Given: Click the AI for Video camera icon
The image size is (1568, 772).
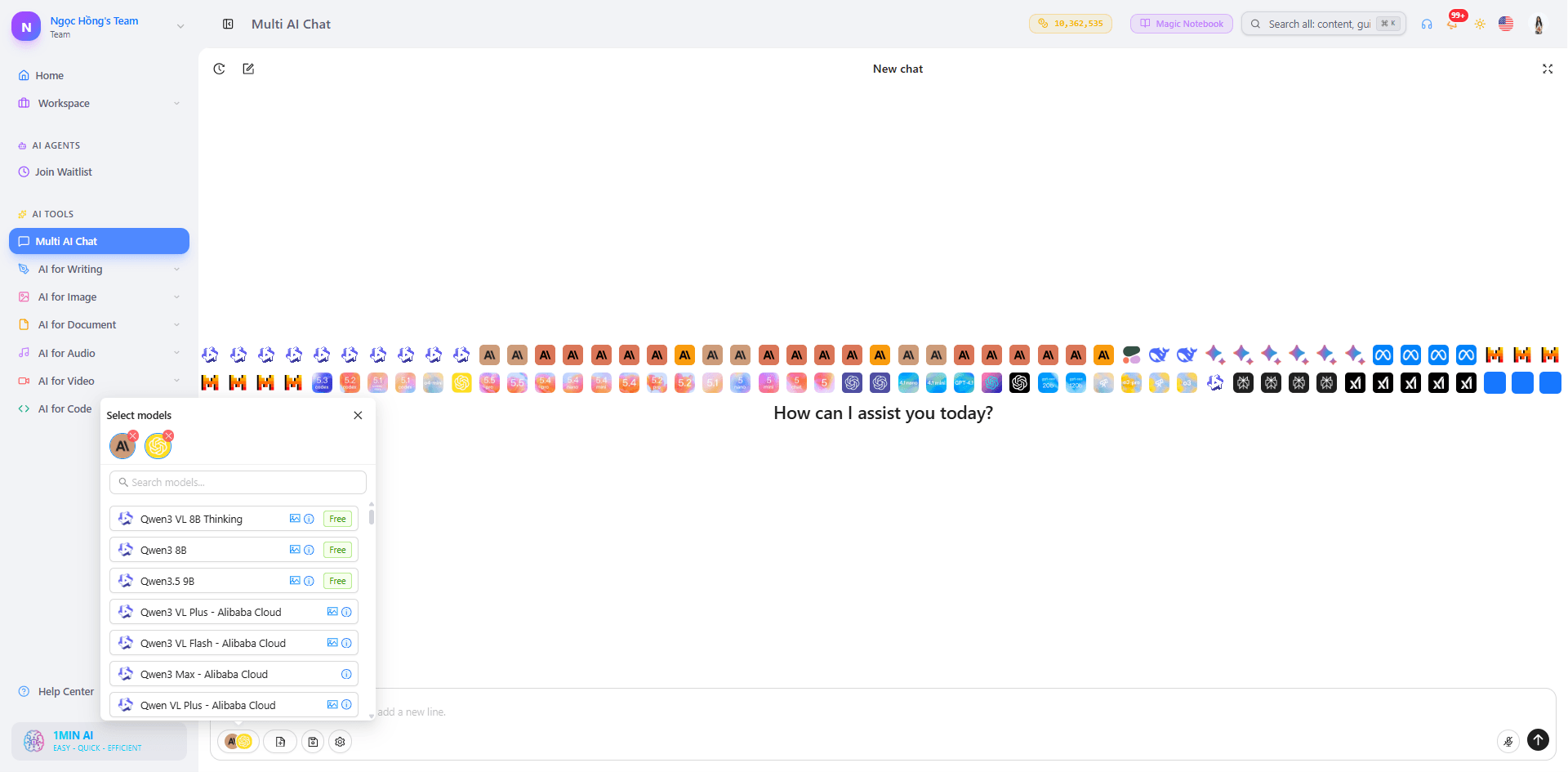Looking at the screenshot, I should (24, 381).
